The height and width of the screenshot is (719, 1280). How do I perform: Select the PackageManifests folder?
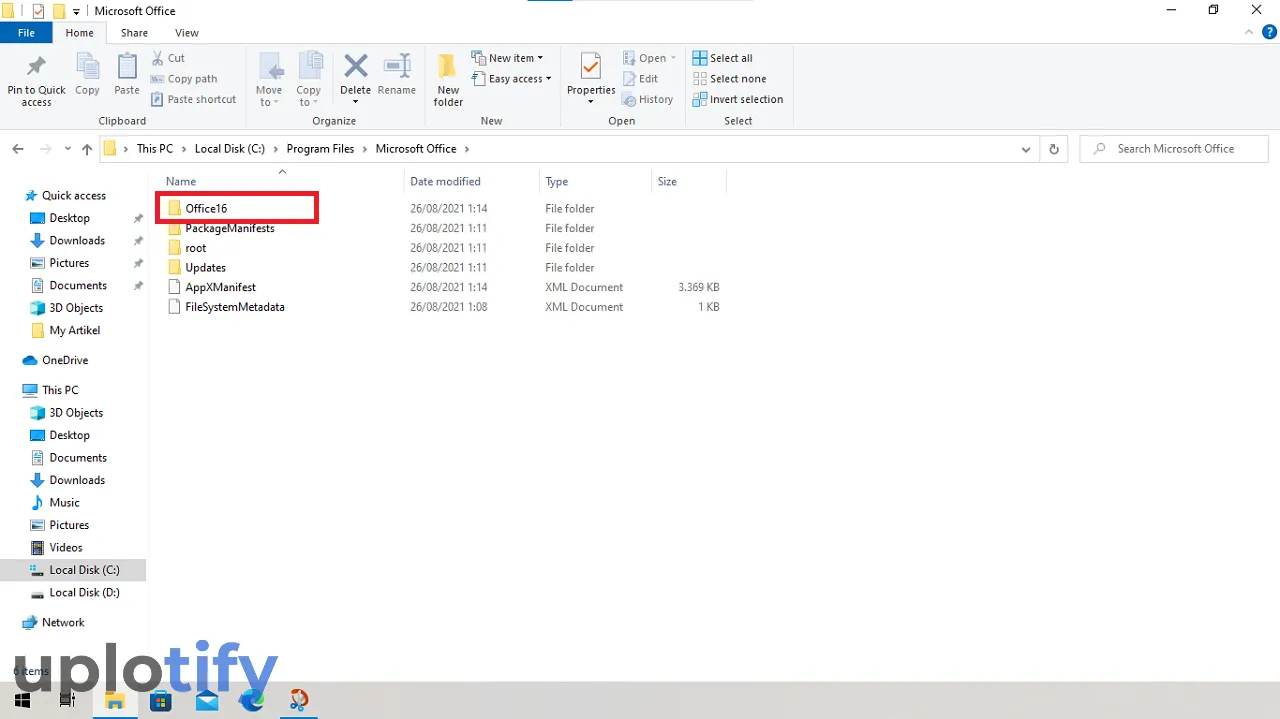229,228
